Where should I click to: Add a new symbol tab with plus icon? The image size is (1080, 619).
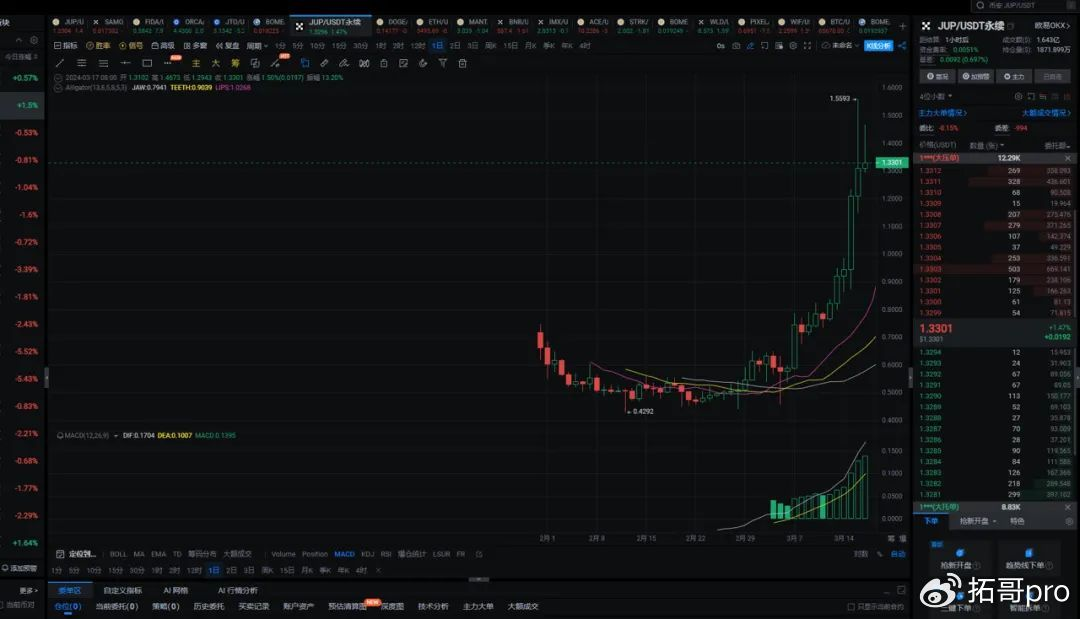click(902, 26)
